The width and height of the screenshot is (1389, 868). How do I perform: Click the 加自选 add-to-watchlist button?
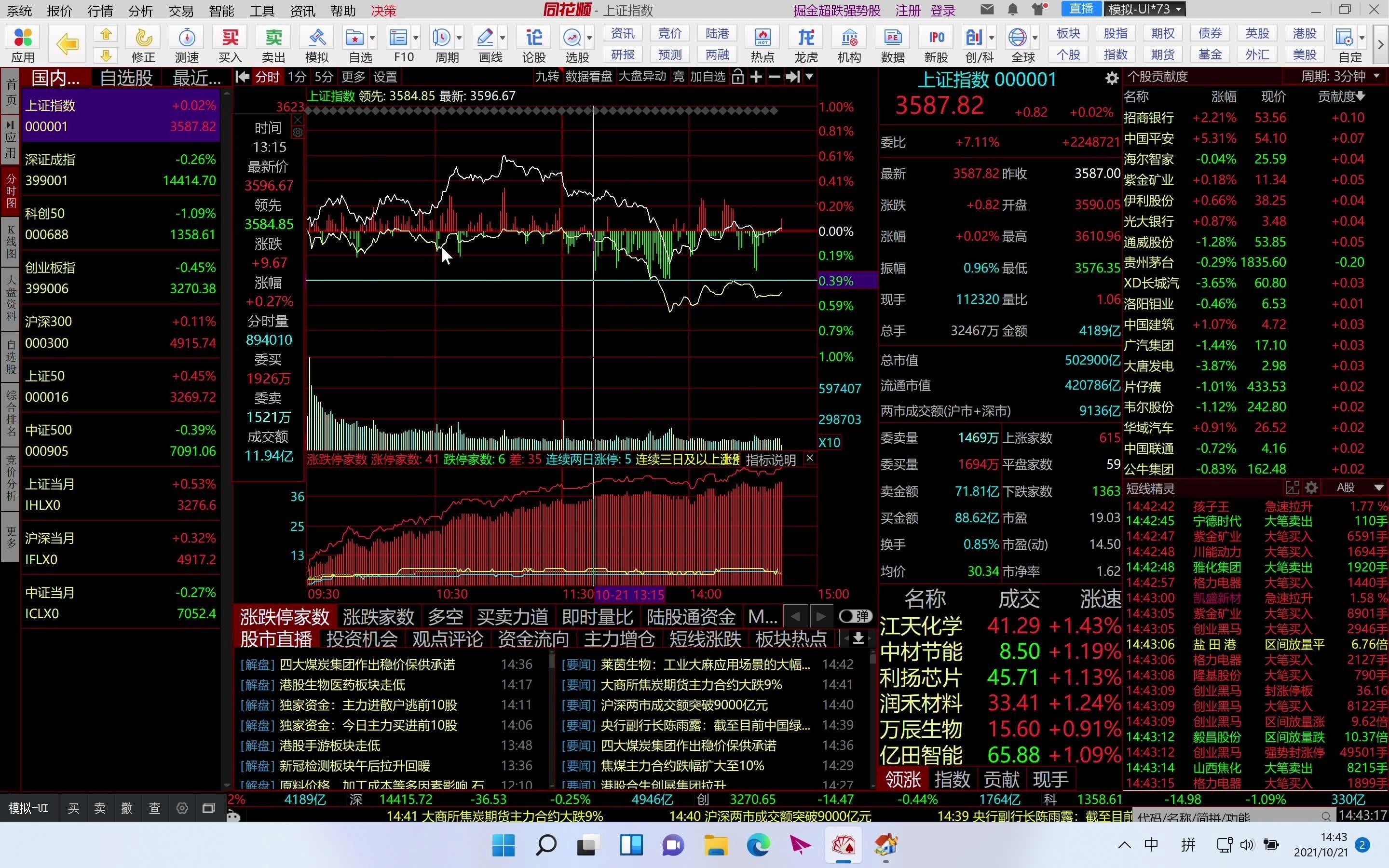coord(708,77)
